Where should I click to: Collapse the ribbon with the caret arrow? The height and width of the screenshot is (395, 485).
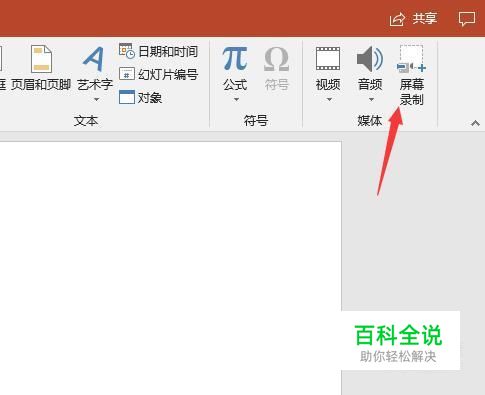point(475,123)
